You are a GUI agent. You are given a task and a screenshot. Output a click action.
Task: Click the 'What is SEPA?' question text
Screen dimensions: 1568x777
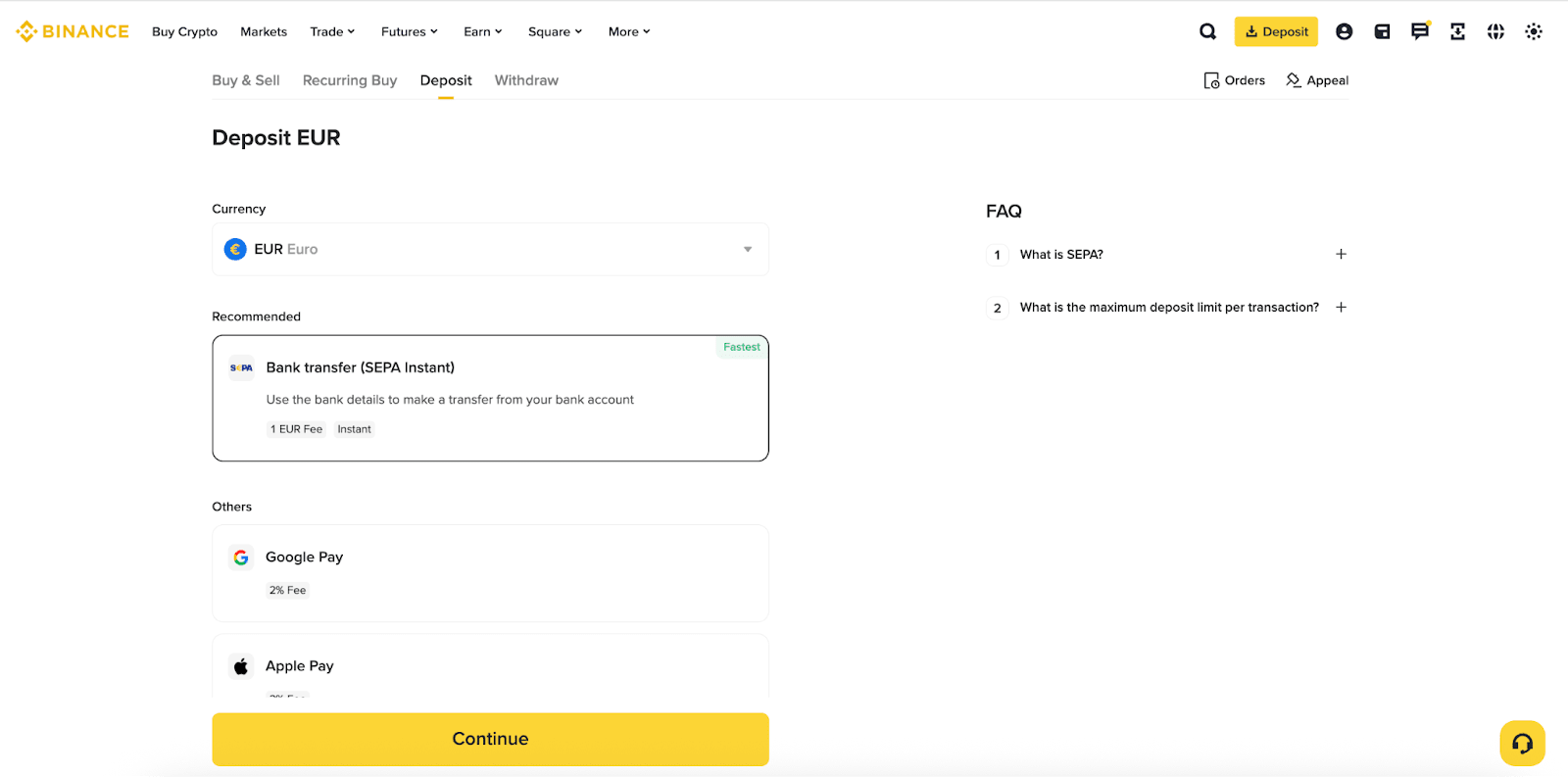tap(1061, 254)
